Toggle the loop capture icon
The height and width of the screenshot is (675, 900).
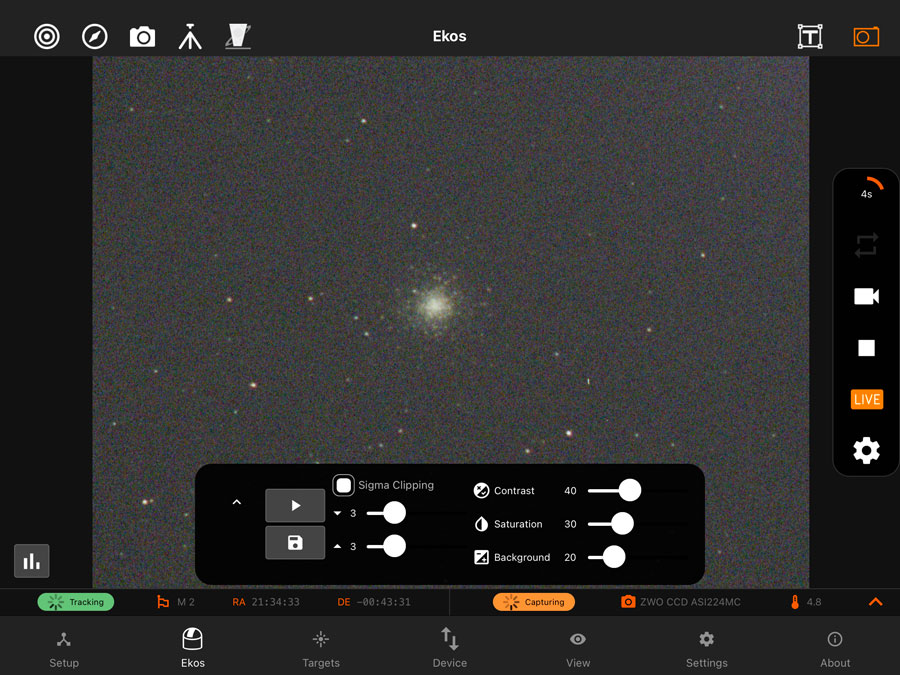866,245
